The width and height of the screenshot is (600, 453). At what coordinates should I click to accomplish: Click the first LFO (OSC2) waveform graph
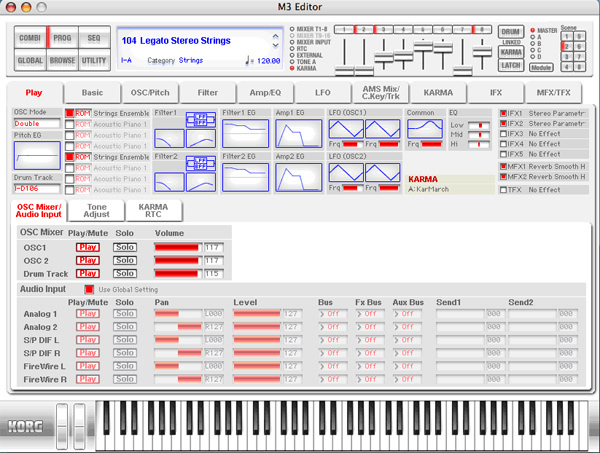click(x=346, y=172)
